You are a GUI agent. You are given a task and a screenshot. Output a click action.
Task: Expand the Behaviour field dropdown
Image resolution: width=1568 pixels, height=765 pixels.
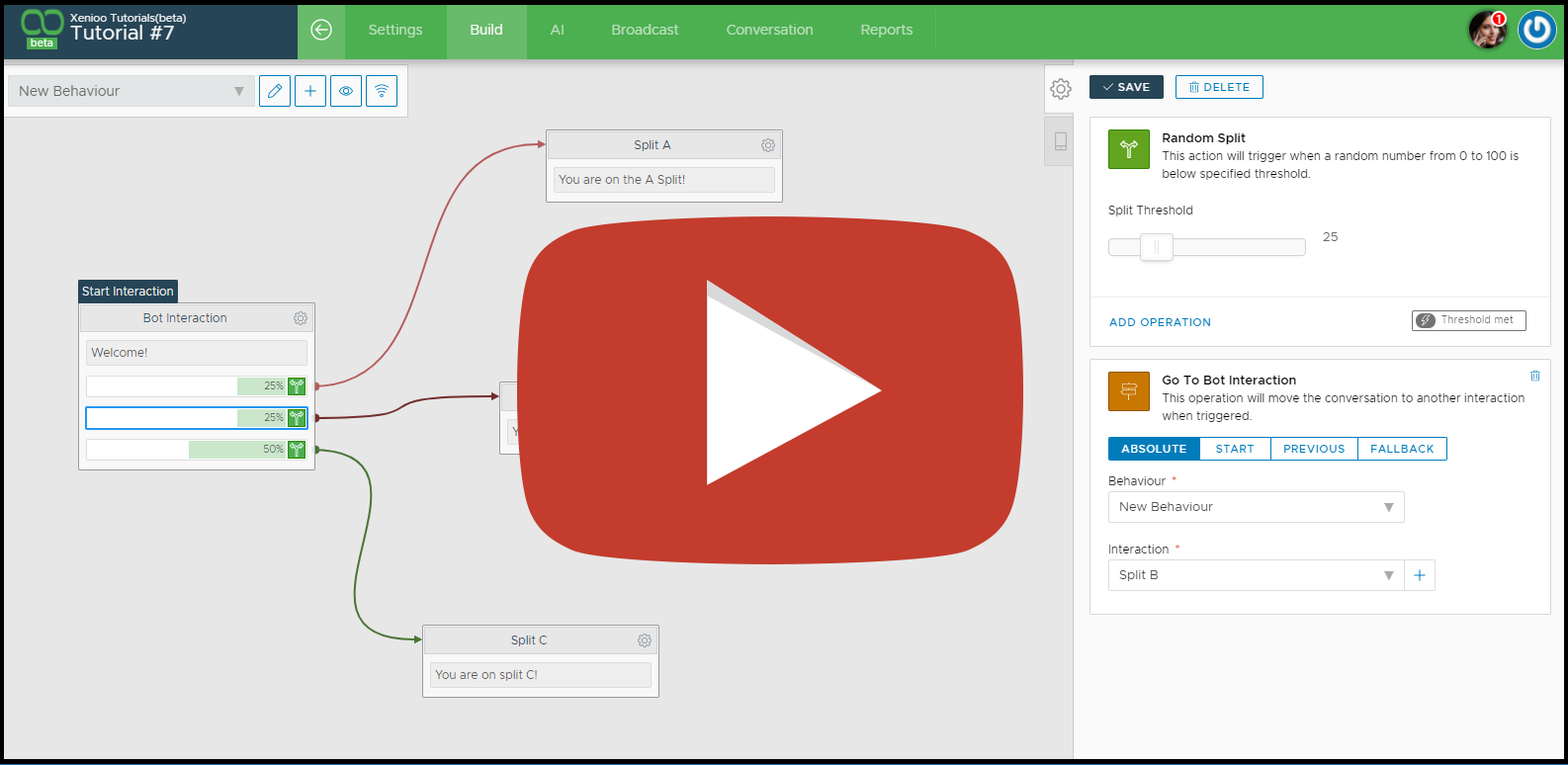pyautogui.click(x=1256, y=507)
